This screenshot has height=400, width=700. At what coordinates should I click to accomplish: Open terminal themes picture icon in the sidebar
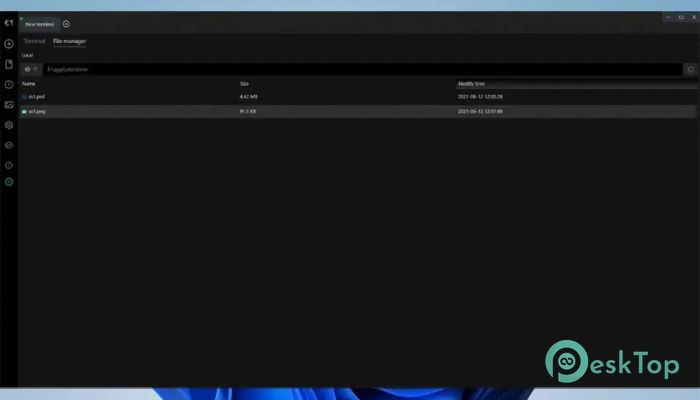click(8, 105)
